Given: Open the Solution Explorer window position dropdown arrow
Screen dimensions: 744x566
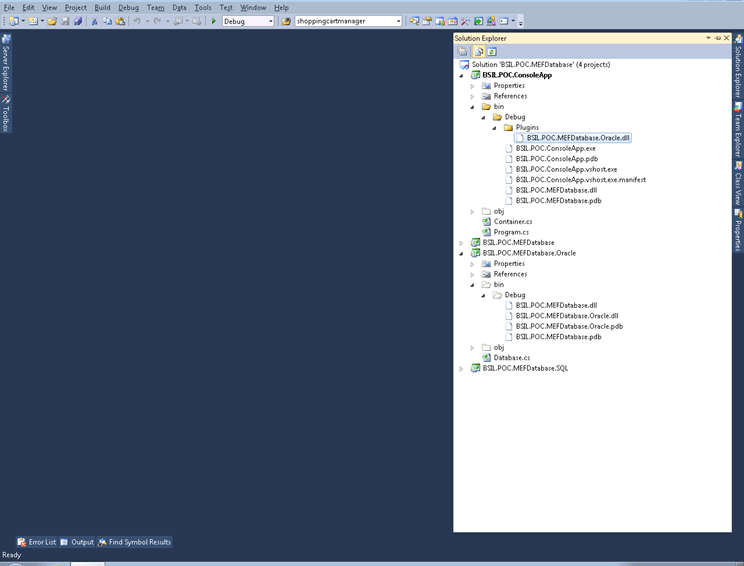Looking at the screenshot, I should pos(708,38).
